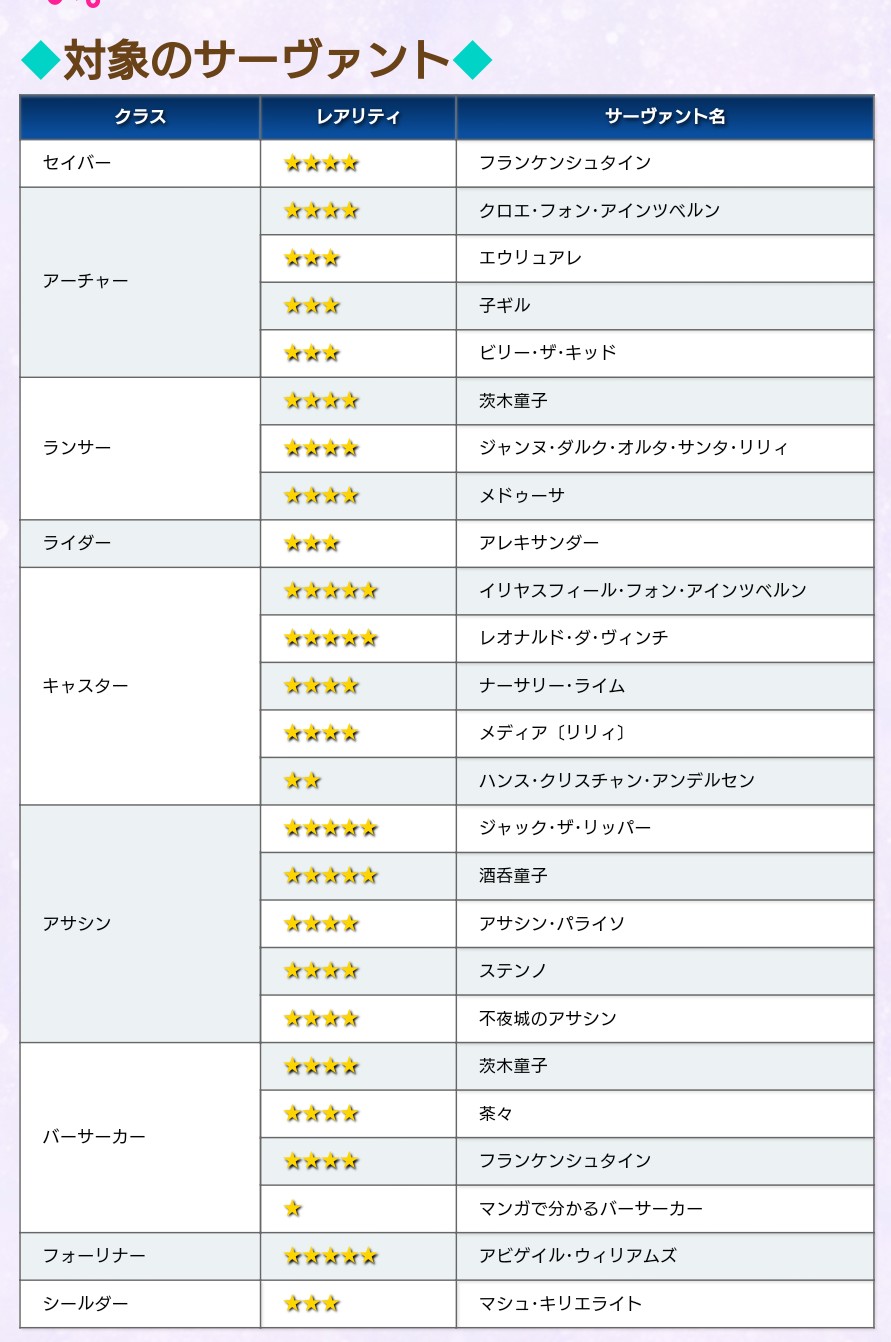Click the three-star rating beside アレキサンダー

coord(312,544)
